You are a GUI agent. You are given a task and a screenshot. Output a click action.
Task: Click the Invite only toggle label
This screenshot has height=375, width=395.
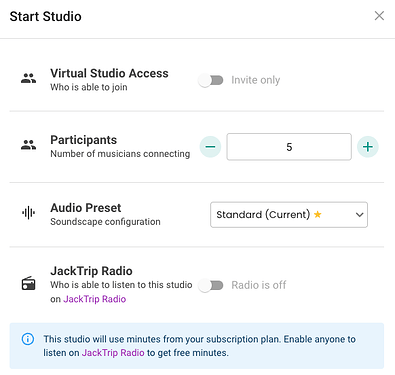[256, 80]
